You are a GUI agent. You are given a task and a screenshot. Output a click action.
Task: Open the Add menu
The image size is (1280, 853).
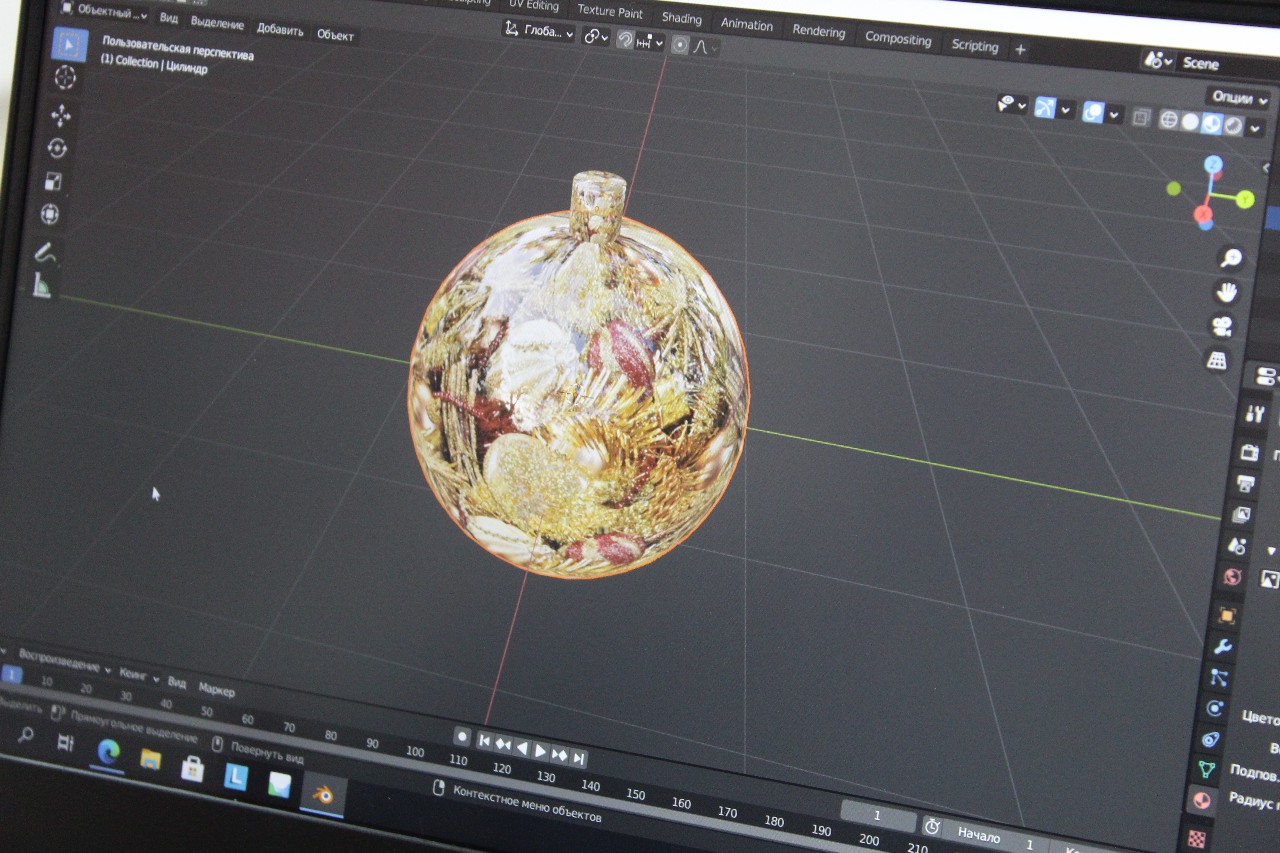click(x=280, y=29)
